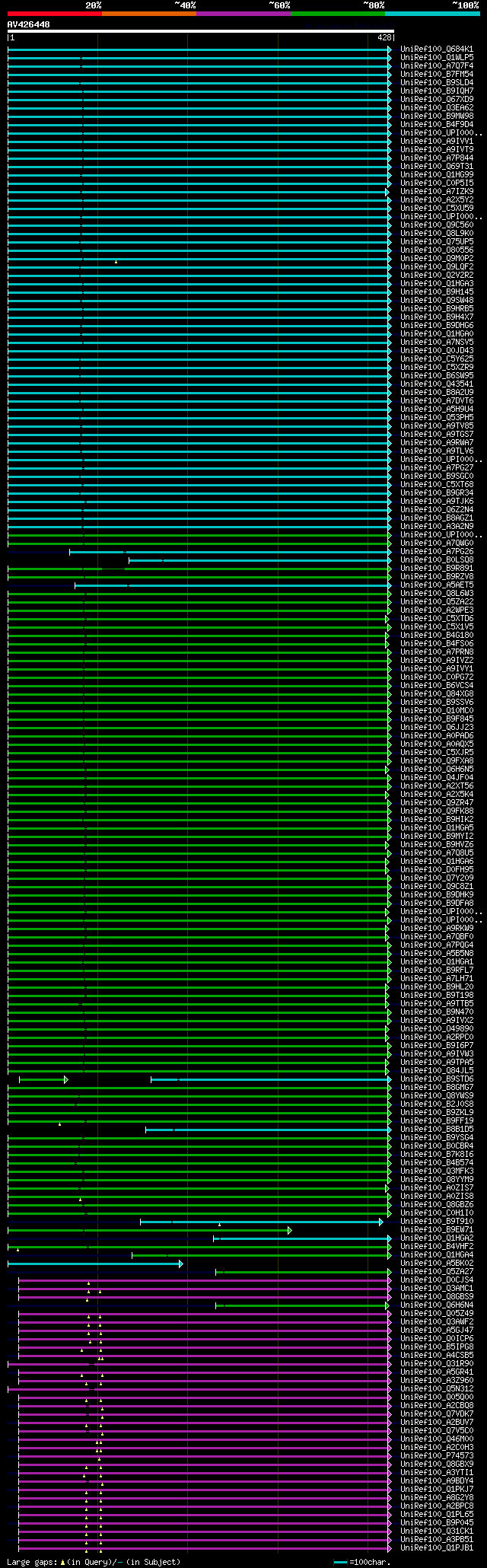Open hit UniRef100_Q684K1

(x=437, y=49)
